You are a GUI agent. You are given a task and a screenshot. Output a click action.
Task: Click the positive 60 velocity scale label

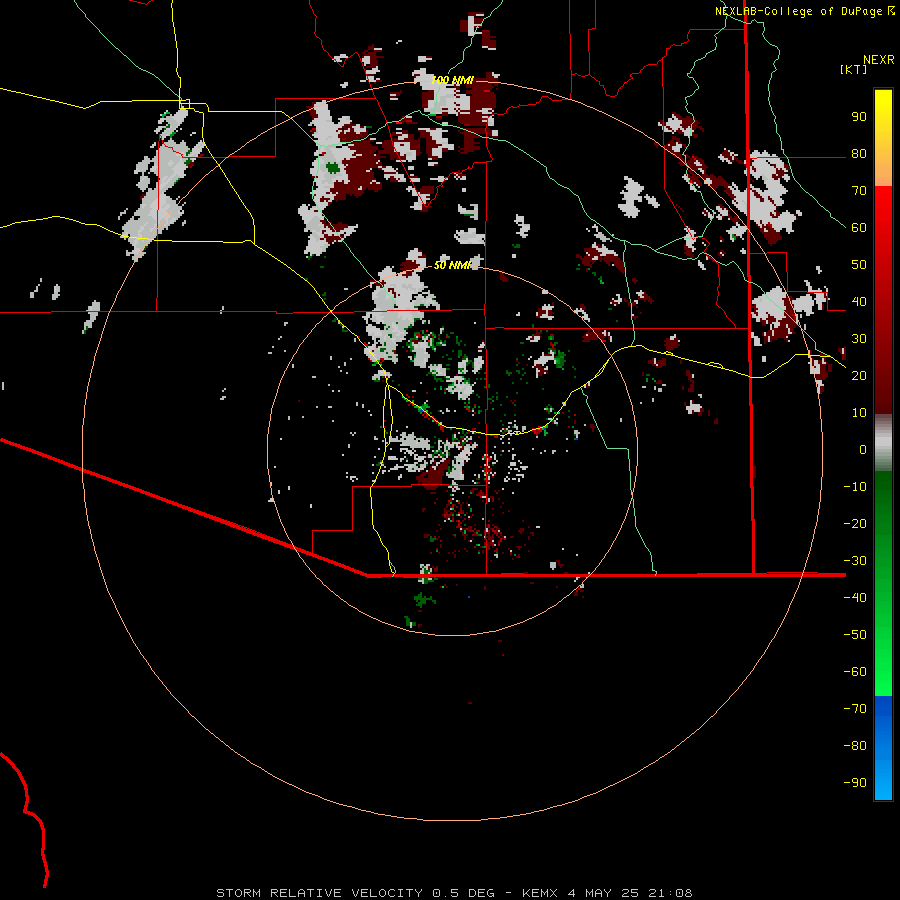(859, 228)
